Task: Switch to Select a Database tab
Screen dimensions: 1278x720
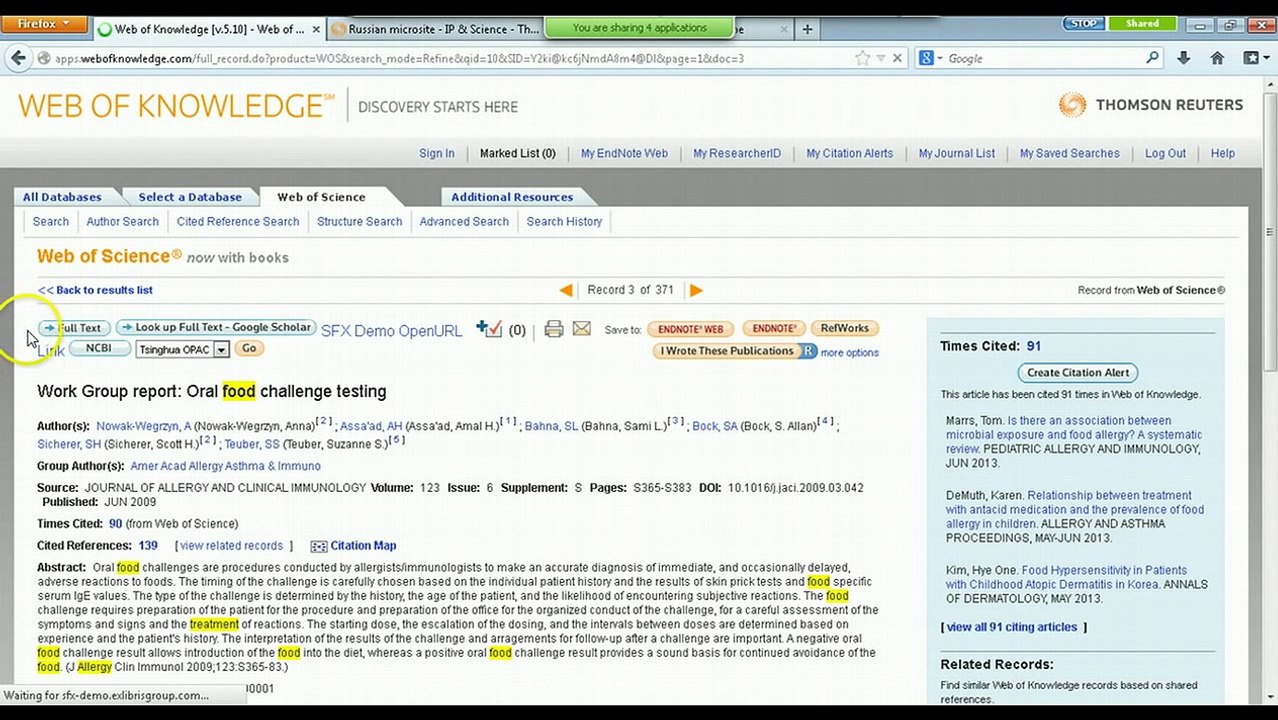Action: [190, 197]
